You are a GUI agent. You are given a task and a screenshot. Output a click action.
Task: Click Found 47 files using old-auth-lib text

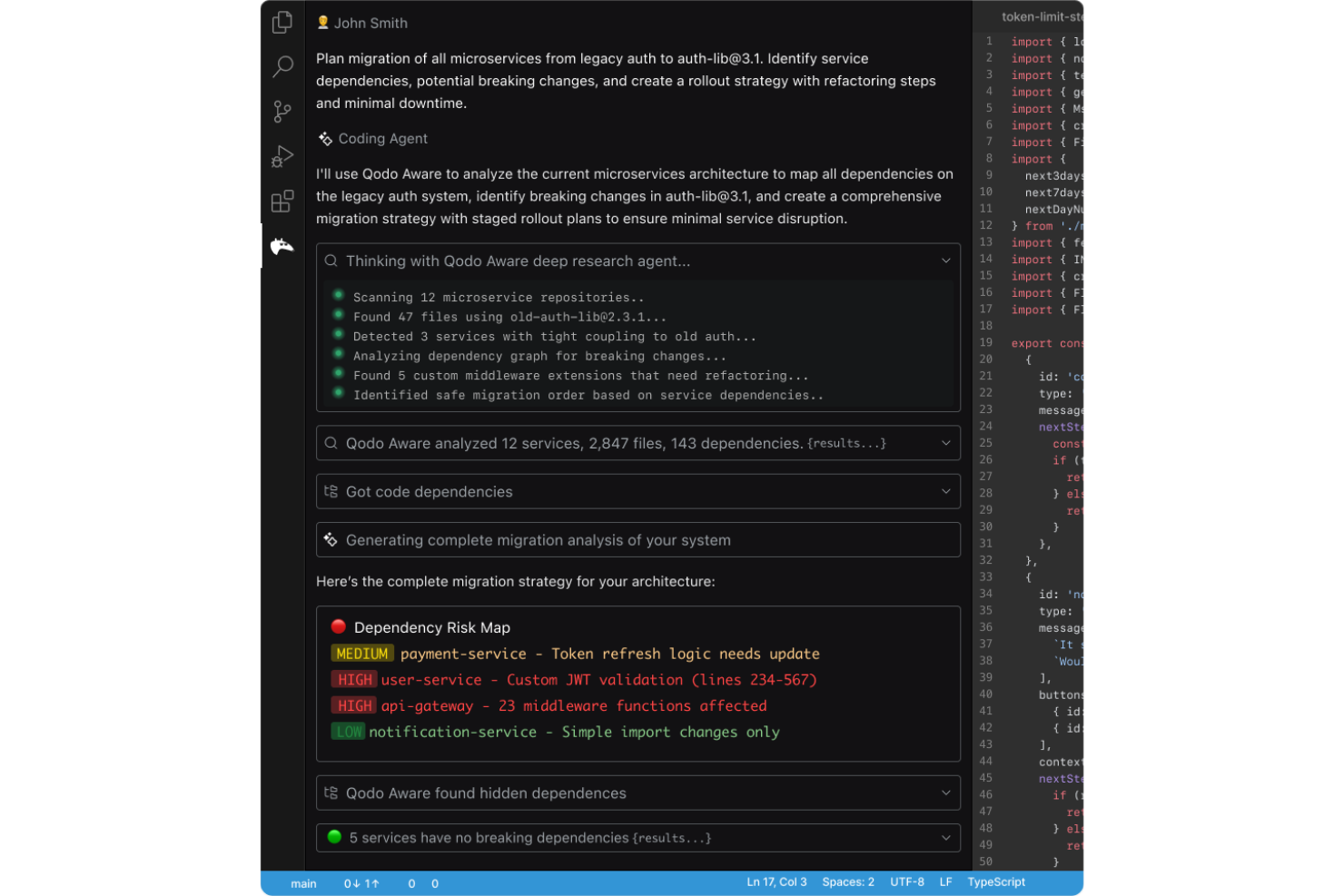pos(509,317)
